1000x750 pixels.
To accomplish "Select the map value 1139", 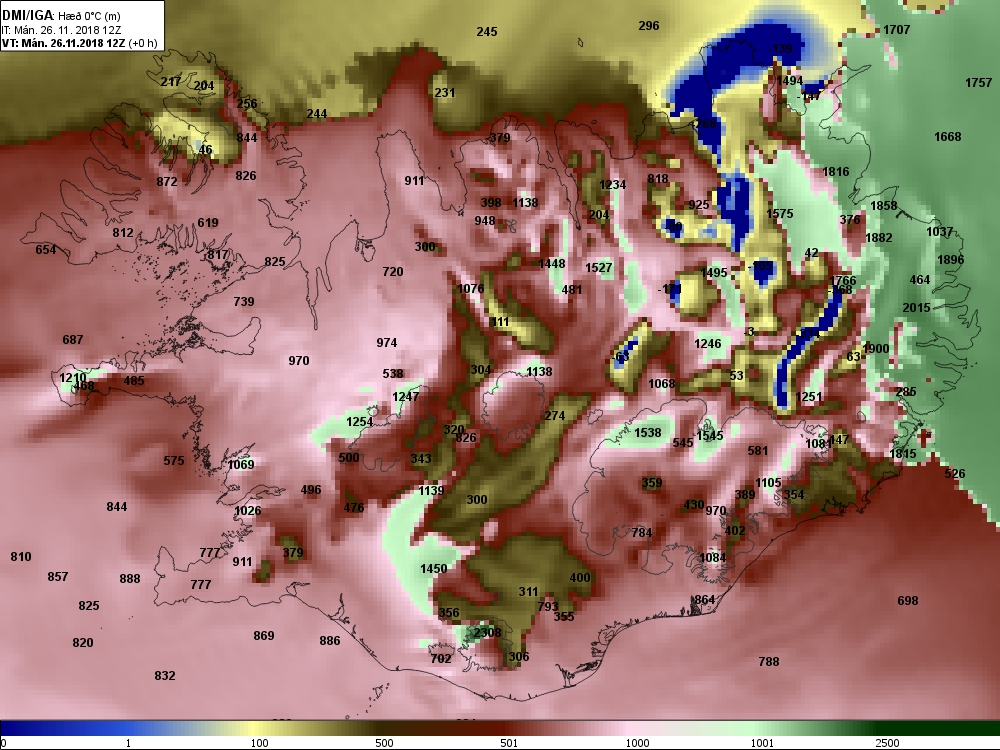I will (x=431, y=490).
